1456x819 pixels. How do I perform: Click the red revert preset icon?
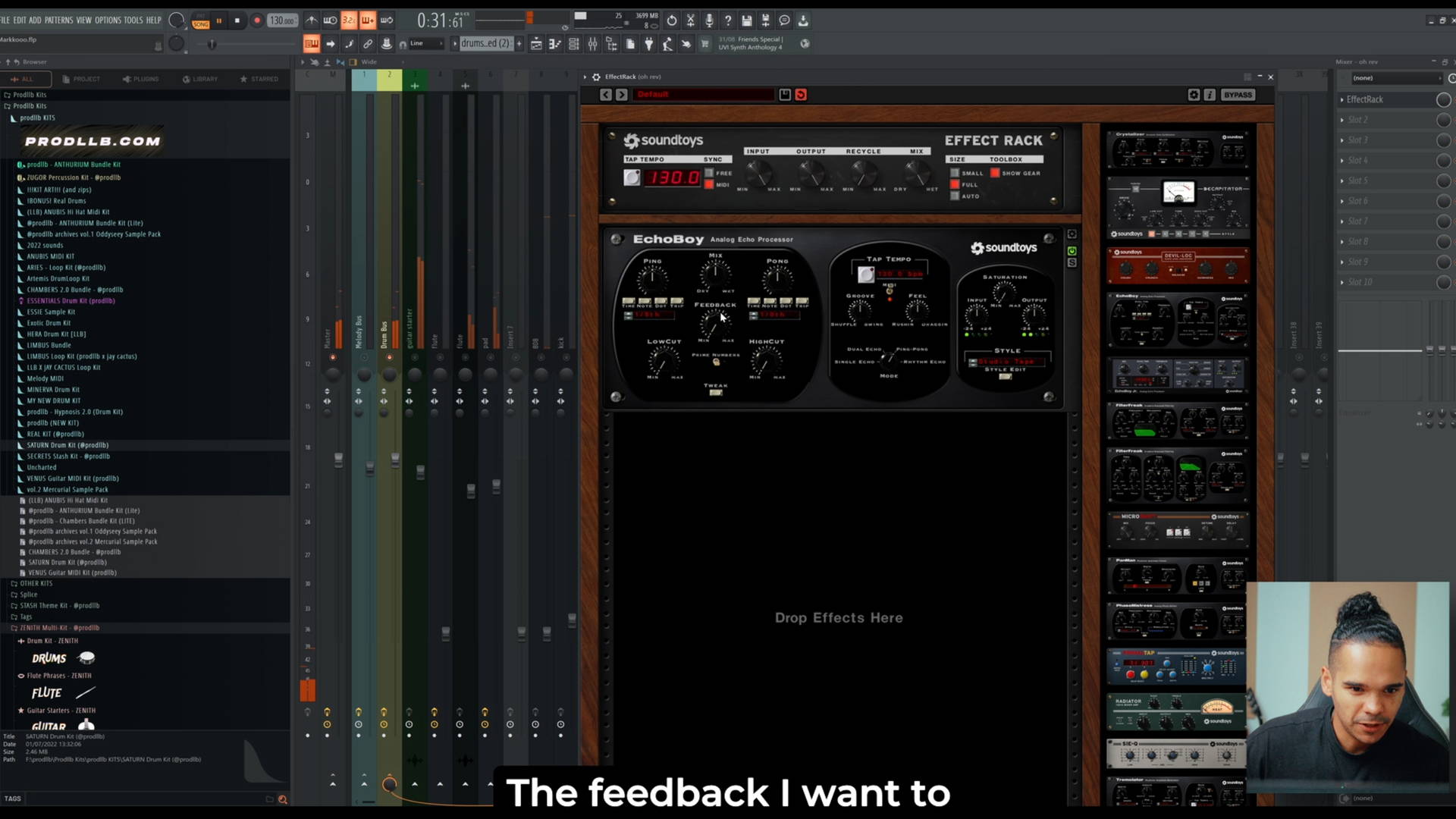click(801, 95)
